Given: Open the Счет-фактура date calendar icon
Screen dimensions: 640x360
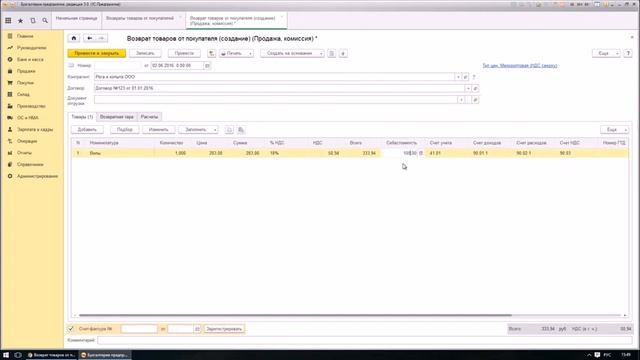Looking at the screenshot, I should pos(197,329).
